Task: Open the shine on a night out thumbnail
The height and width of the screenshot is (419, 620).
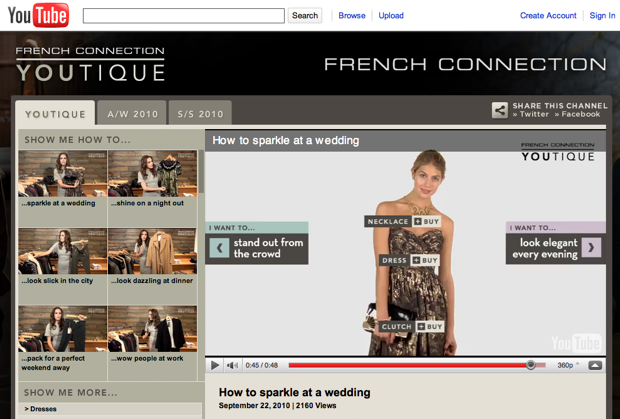Action: coord(153,174)
